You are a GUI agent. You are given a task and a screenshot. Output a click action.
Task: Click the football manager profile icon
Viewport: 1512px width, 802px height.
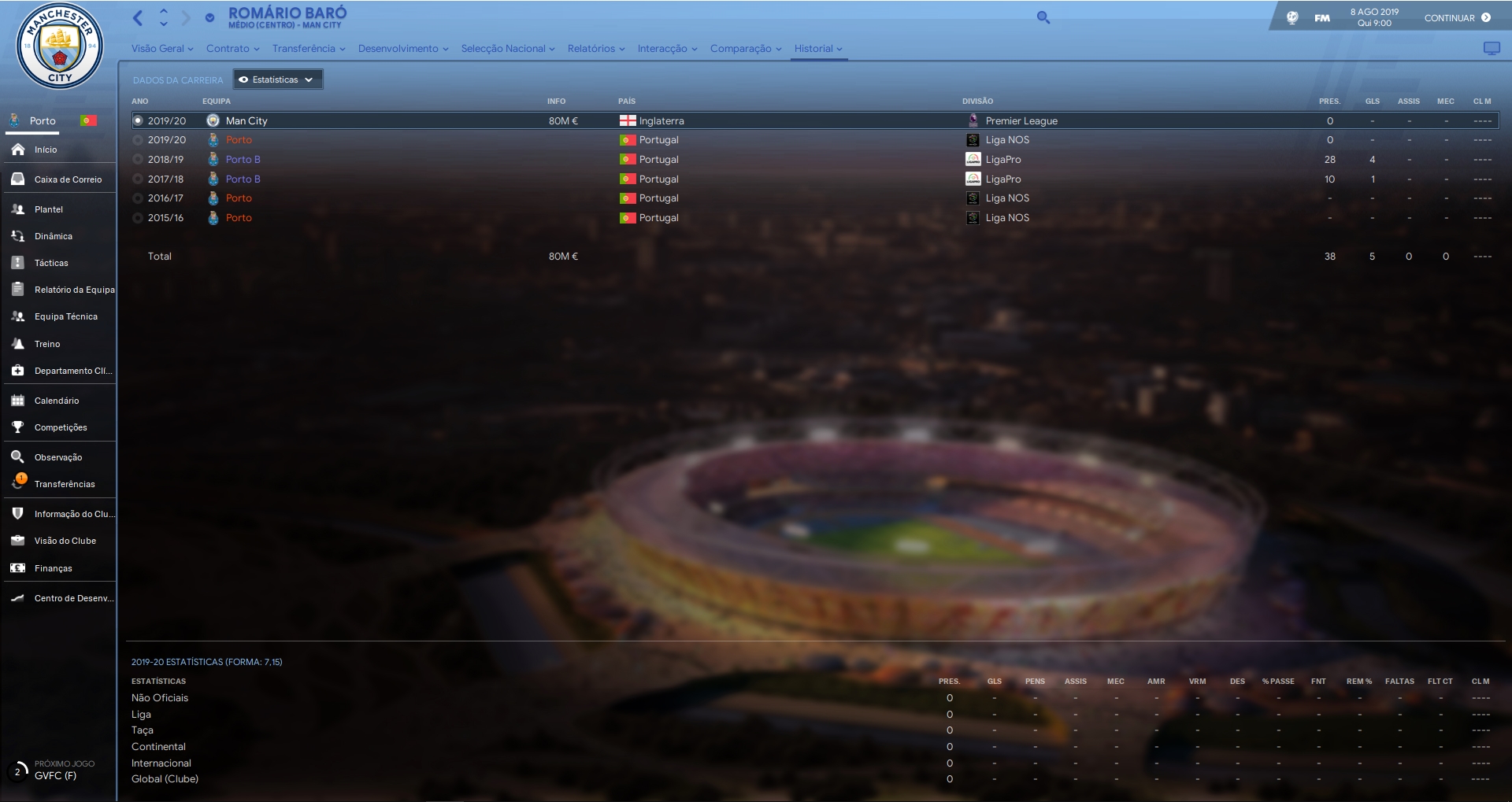point(1292,17)
